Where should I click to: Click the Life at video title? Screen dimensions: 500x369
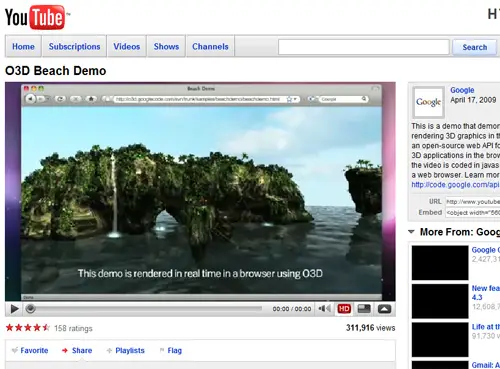[486, 327]
